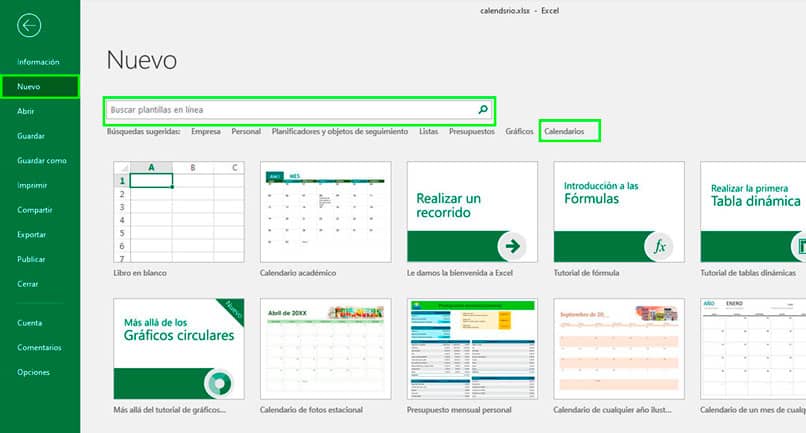Click Tutorial de tablas dinámicas caption
The height and width of the screenshot is (433, 806).
[x=748, y=273]
